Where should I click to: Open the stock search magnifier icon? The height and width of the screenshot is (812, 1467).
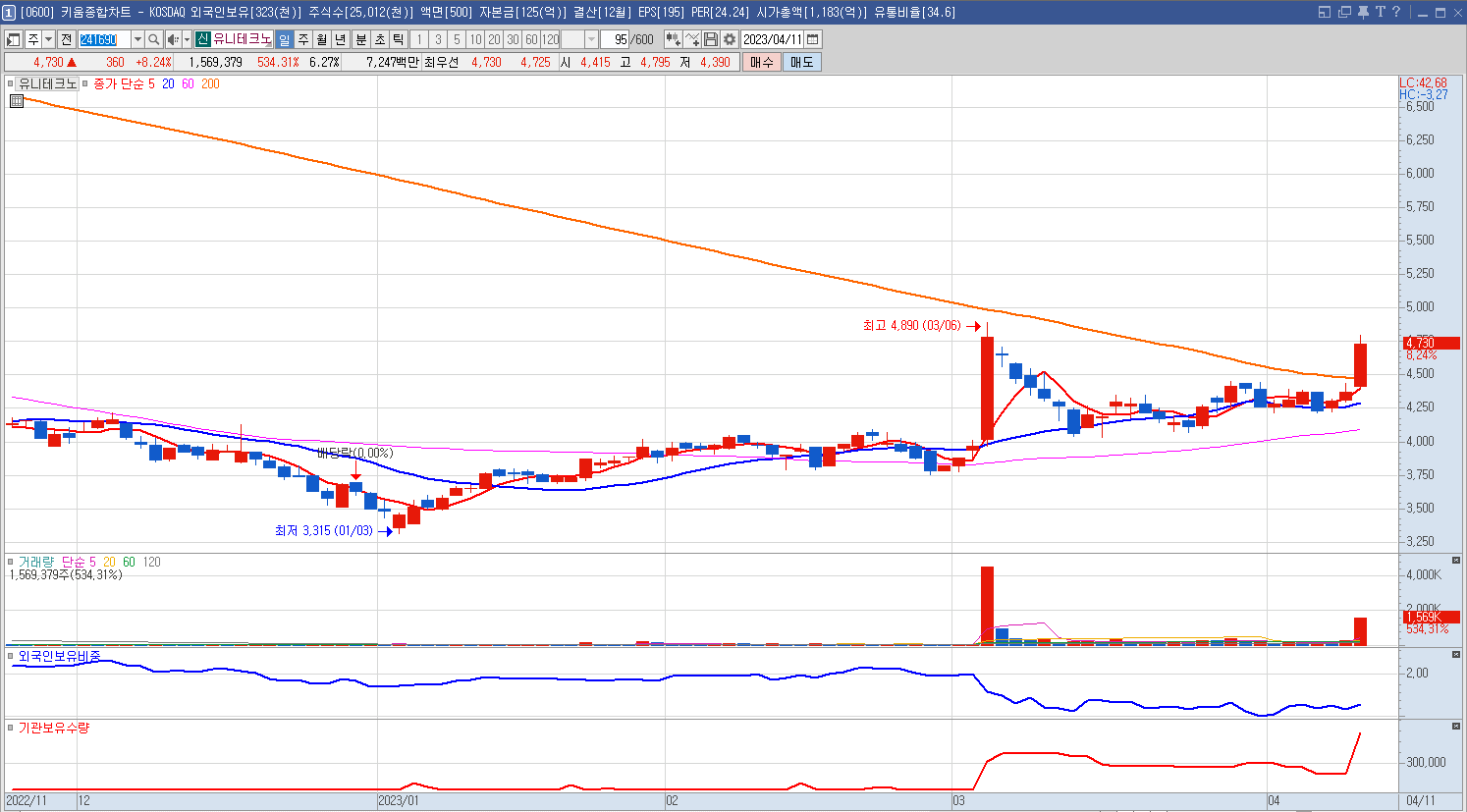(154, 39)
